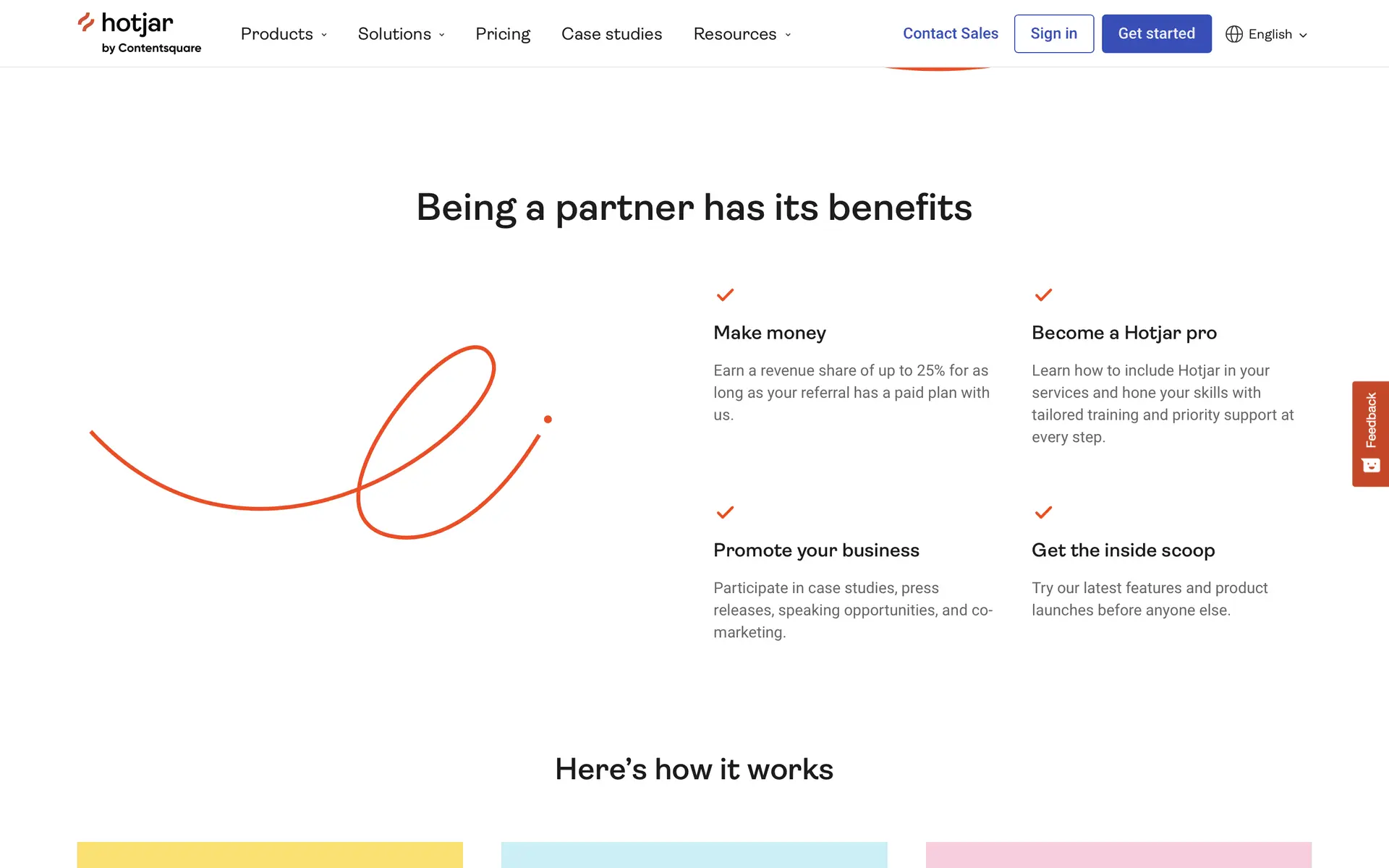Go to the Pricing page
1389x868 pixels.
pos(503,34)
